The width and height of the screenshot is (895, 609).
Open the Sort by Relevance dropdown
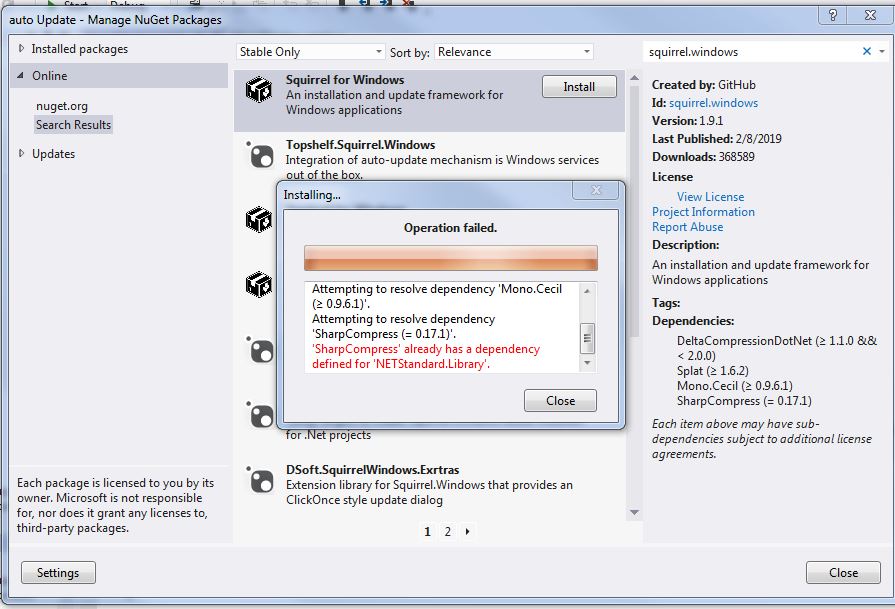click(514, 52)
